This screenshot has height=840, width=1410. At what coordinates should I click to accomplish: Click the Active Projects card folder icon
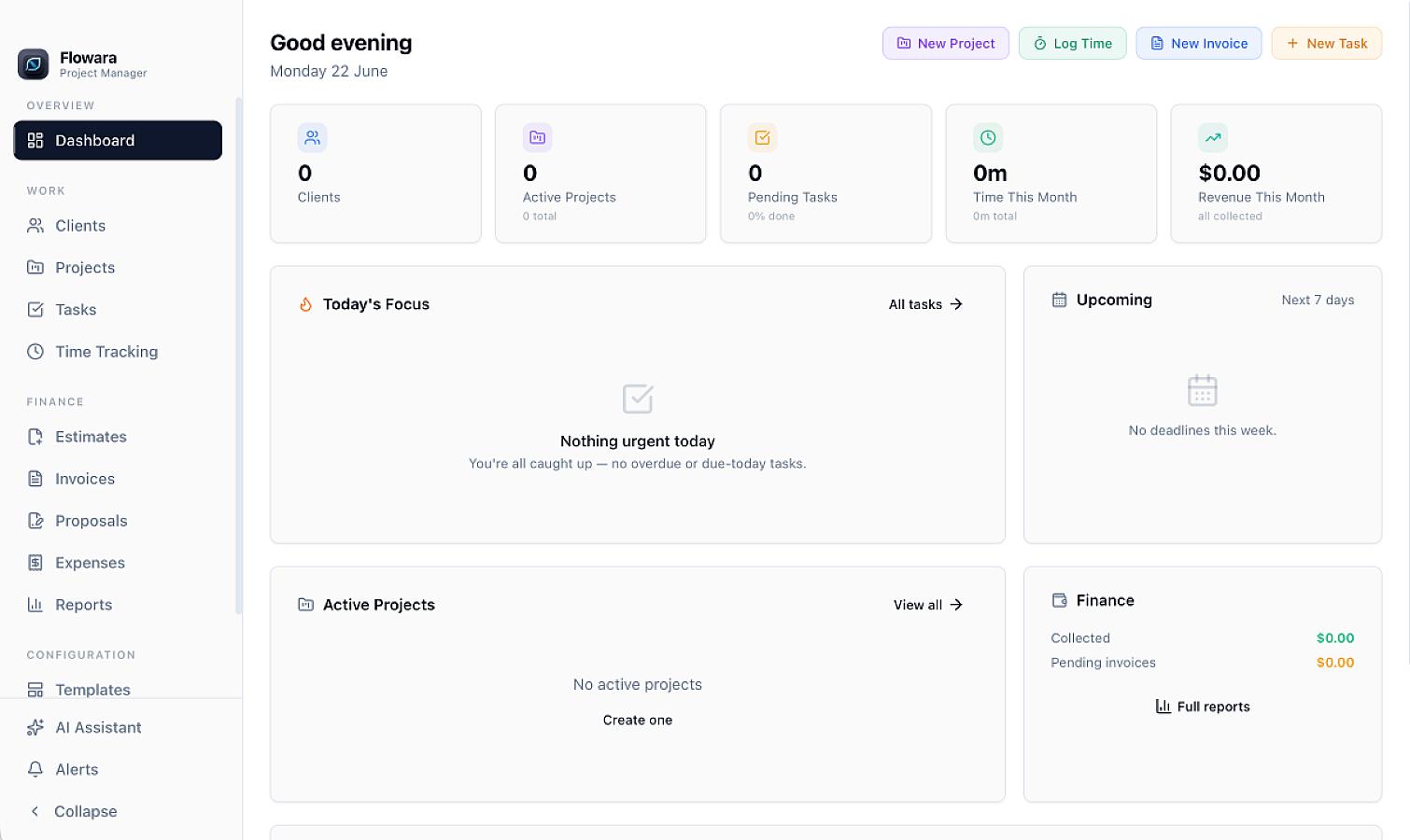click(538, 138)
